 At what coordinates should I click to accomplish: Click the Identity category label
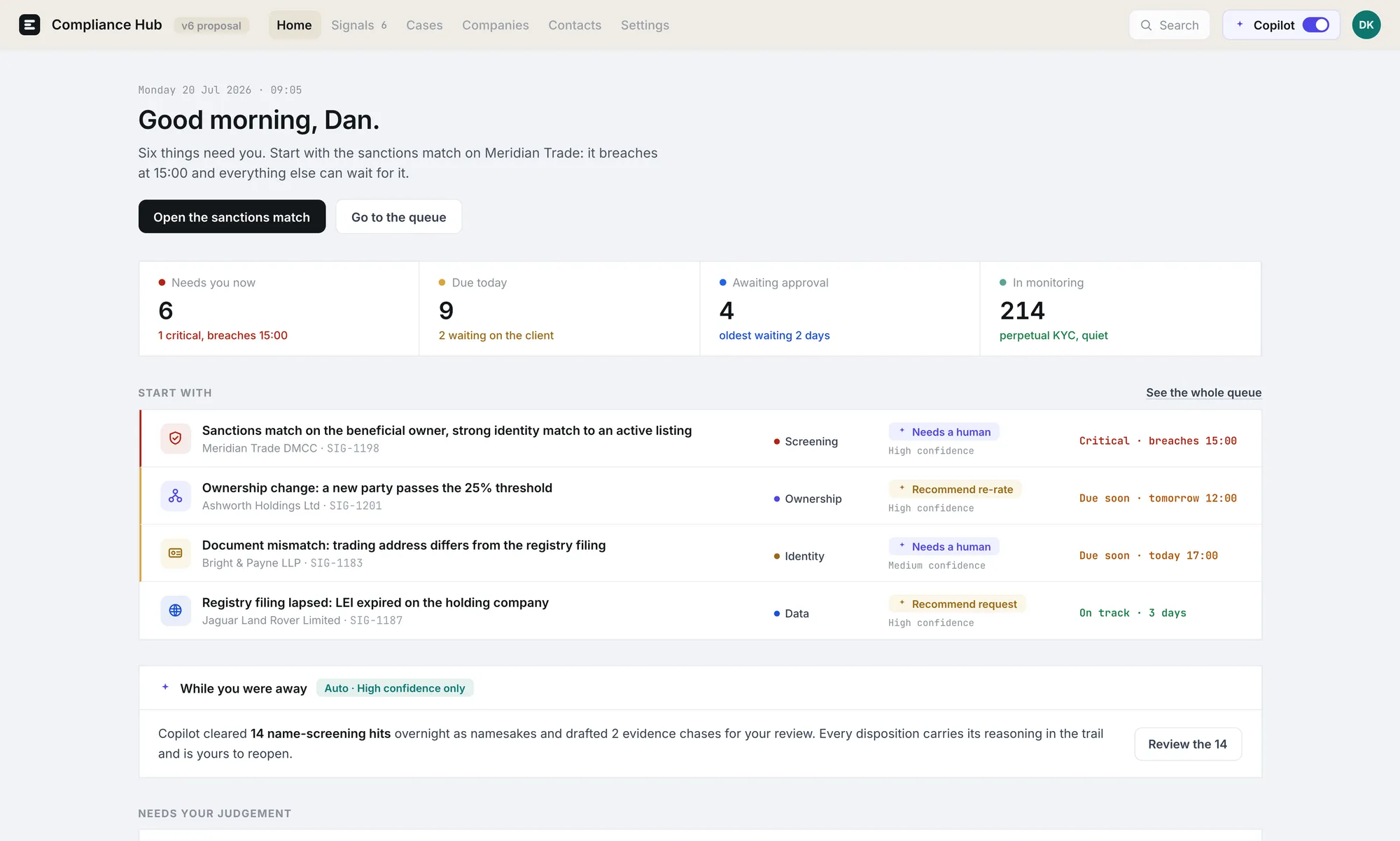point(799,557)
